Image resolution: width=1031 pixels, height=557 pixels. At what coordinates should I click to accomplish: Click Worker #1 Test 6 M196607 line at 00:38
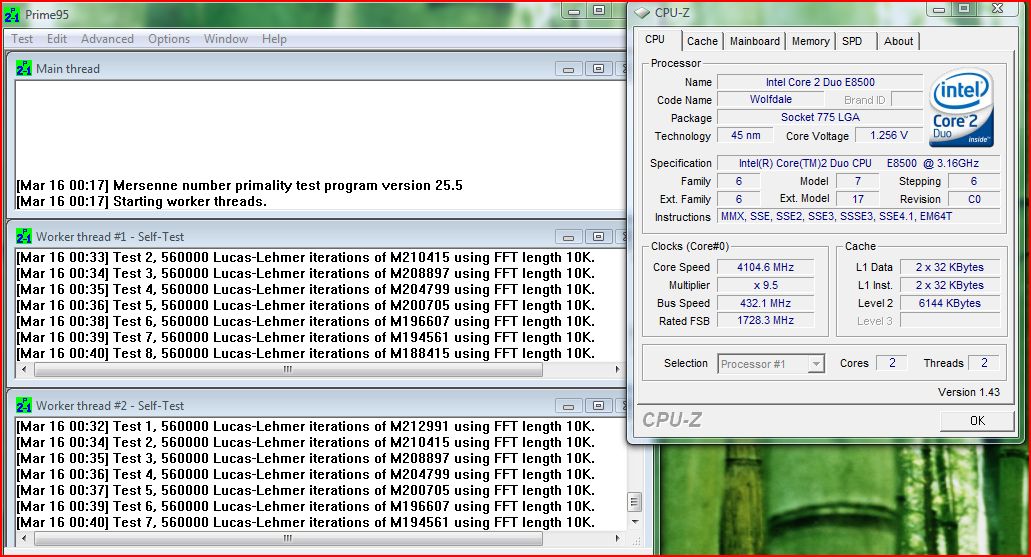point(306,321)
